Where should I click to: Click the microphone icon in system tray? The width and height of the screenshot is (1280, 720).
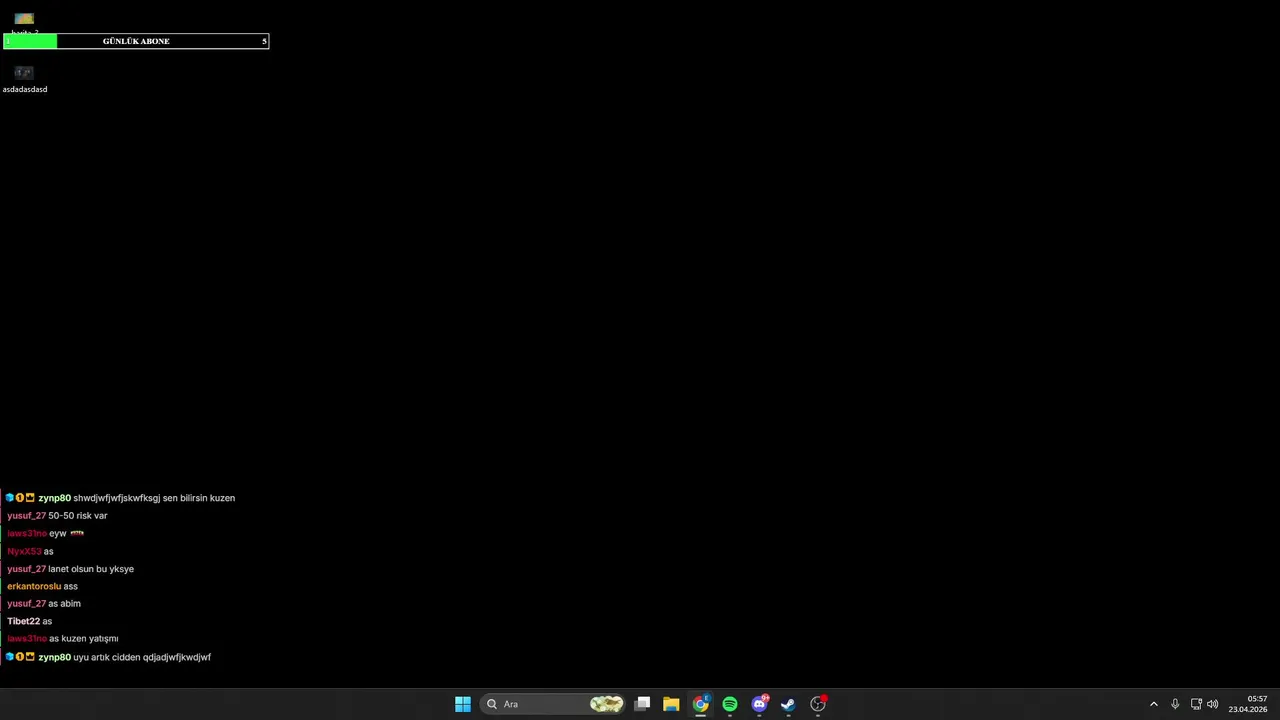tap(1175, 704)
